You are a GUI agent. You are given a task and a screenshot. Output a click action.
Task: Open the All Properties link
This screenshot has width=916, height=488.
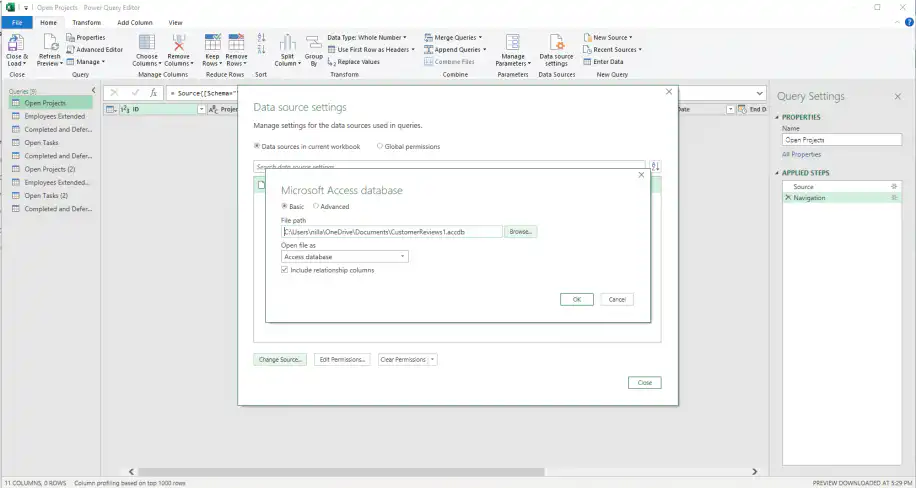pos(802,154)
